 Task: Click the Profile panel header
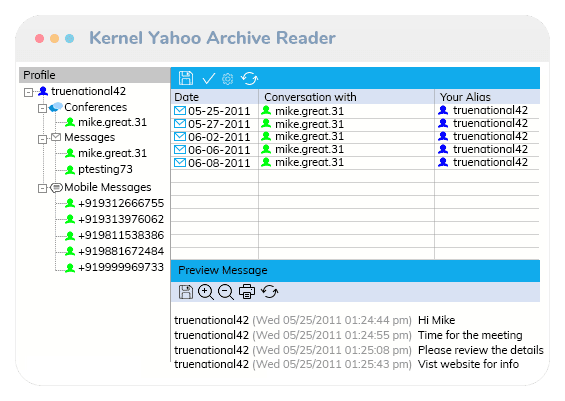[94, 75]
